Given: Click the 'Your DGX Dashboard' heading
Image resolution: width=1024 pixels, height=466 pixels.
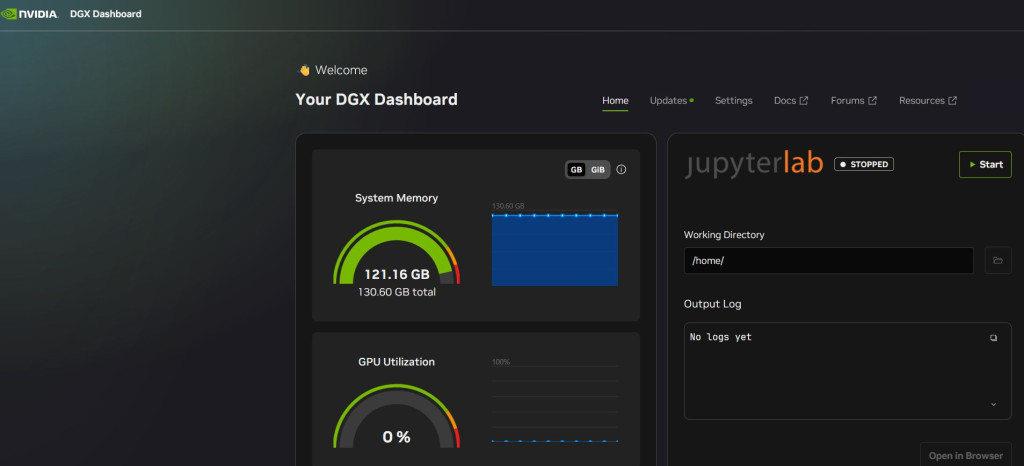Looking at the screenshot, I should tap(376, 100).
